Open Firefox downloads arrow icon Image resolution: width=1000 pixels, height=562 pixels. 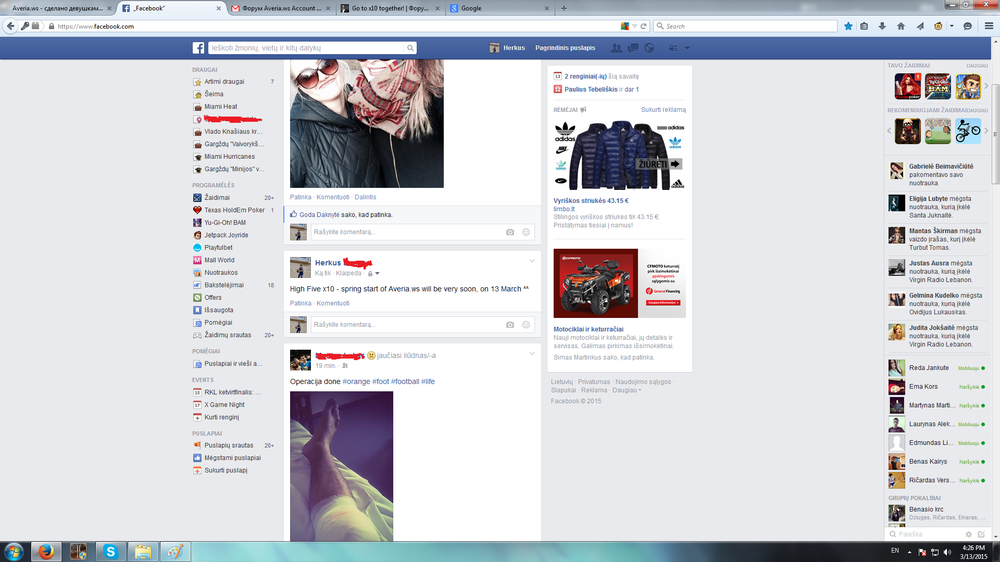coord(883,26)
